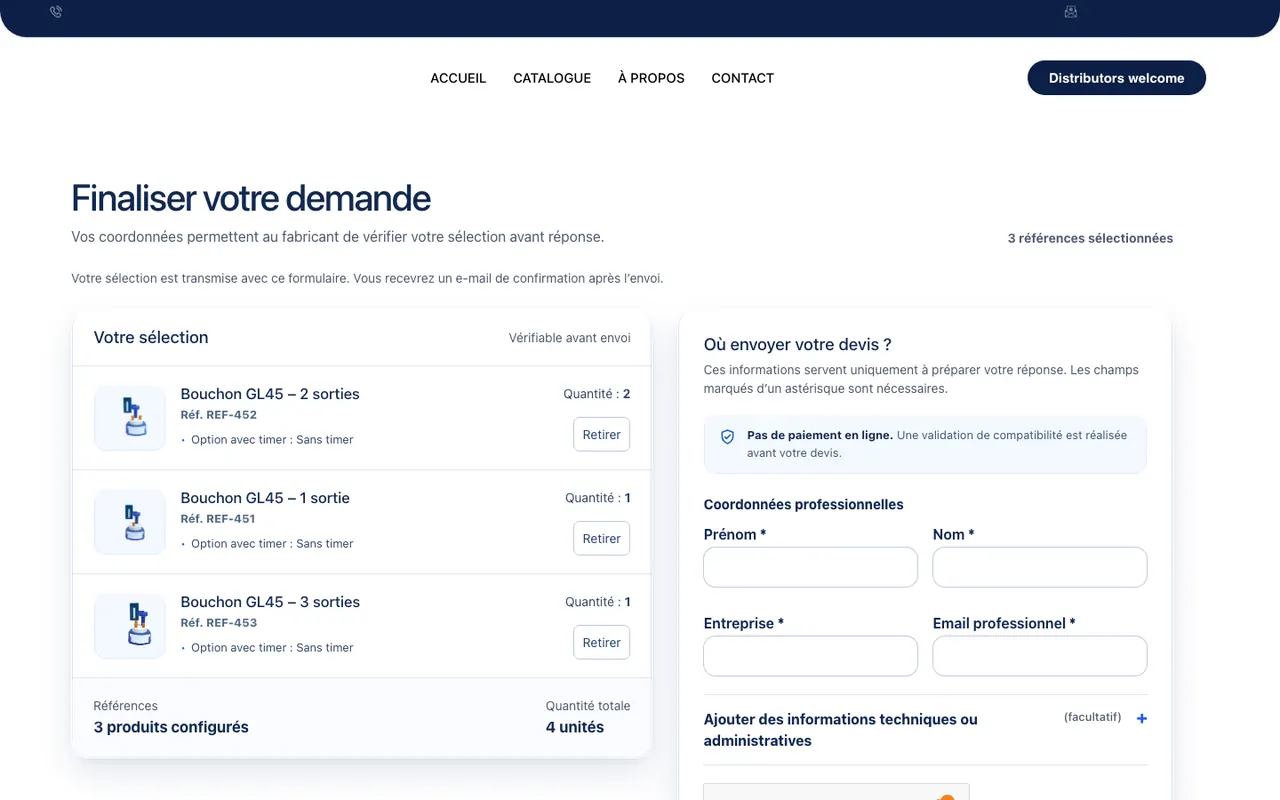Click "Réf. REF-452" text
Screen dimensions: 1280x800
click(x=219, y=415)
